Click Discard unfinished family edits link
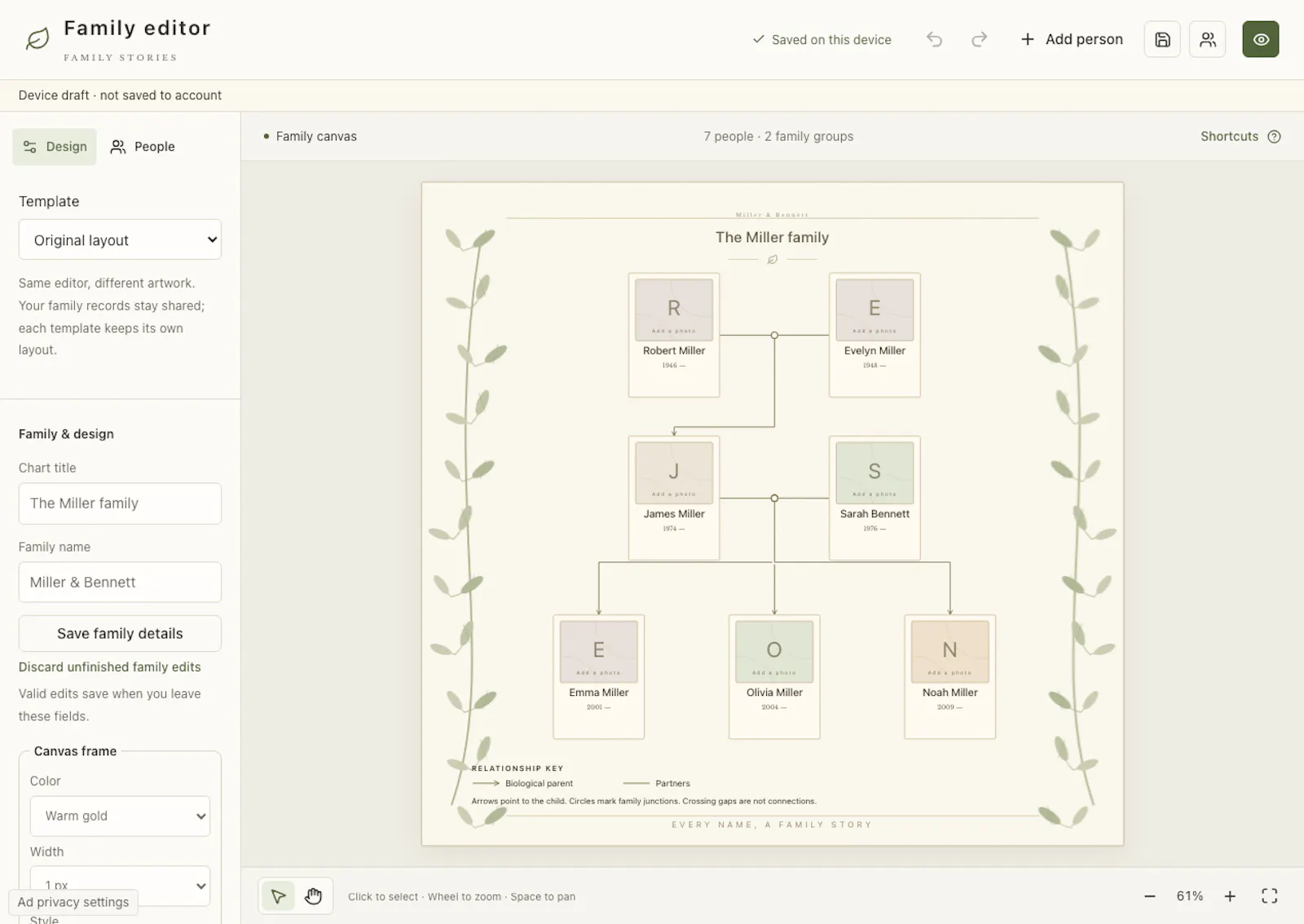Screen dimensions: 1304x924 point(109,667)
